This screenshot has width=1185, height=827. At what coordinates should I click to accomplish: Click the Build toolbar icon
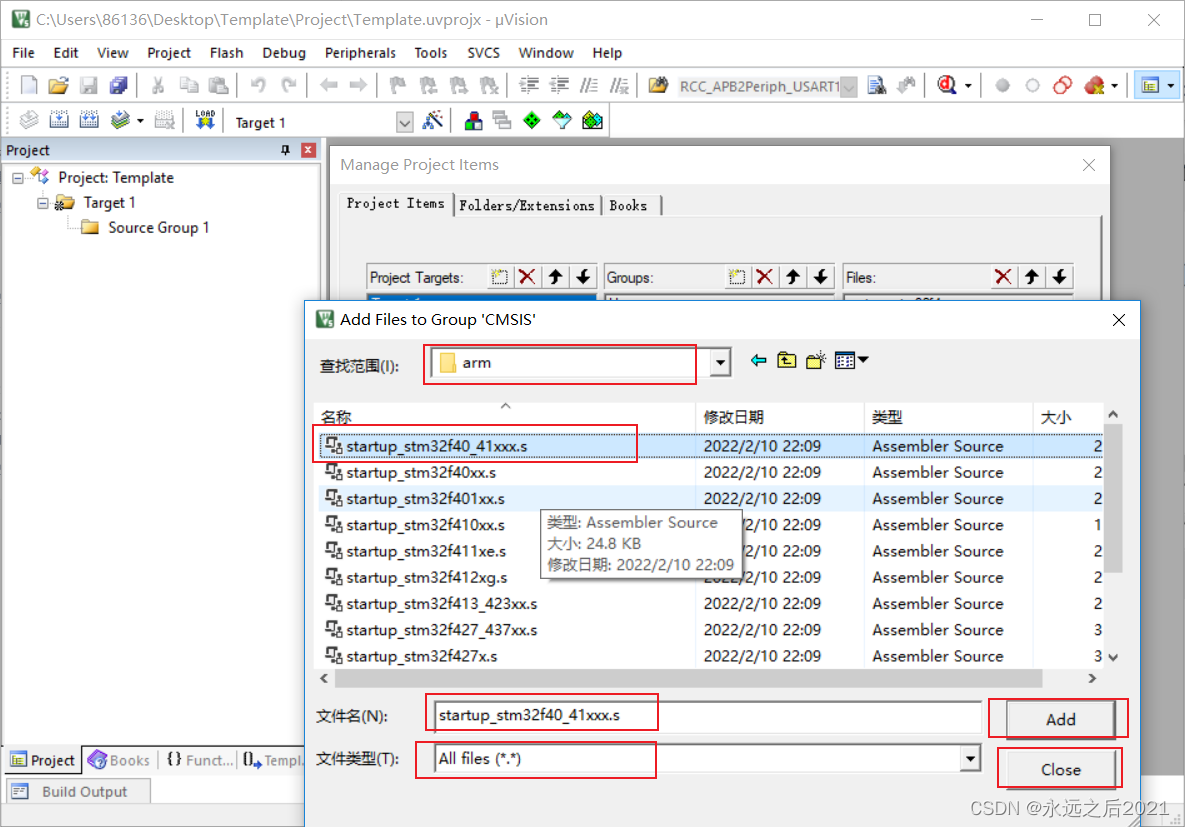point(59,120)
